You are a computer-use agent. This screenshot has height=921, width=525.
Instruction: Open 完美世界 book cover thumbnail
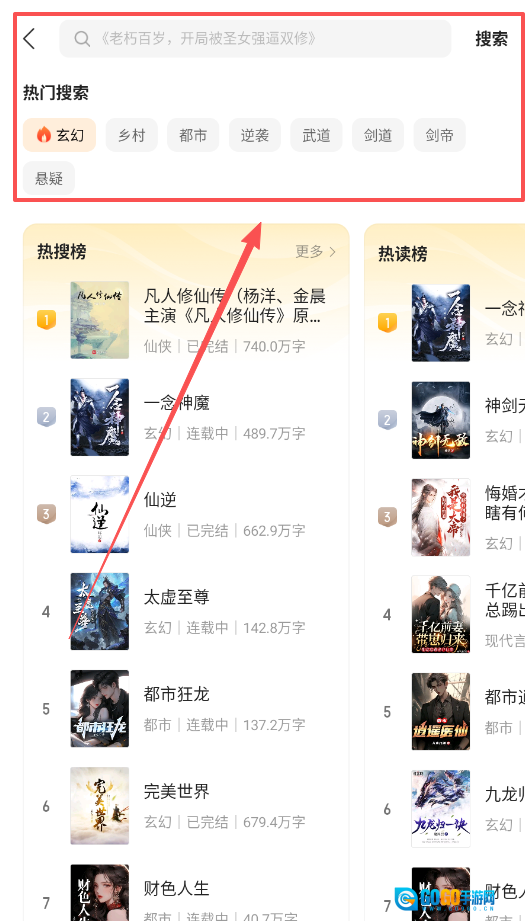100,806
